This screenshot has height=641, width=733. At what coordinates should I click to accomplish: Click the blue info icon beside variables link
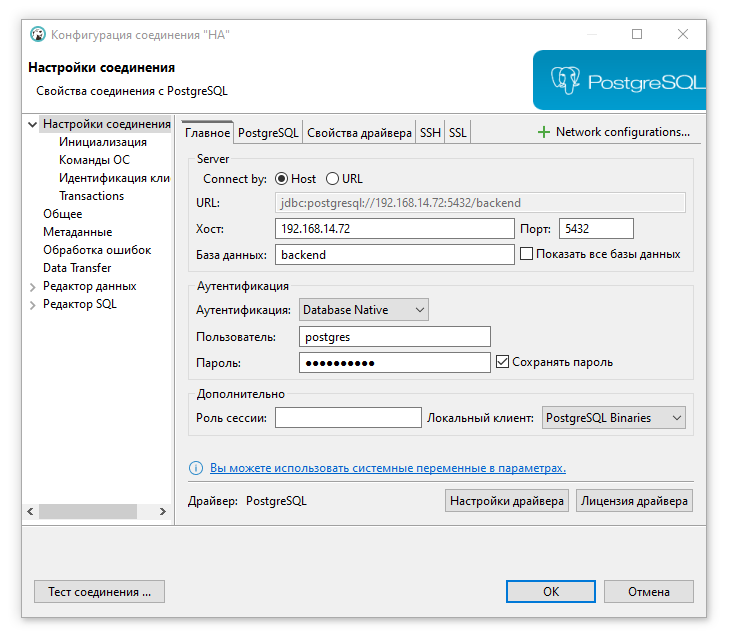(196, 468)
